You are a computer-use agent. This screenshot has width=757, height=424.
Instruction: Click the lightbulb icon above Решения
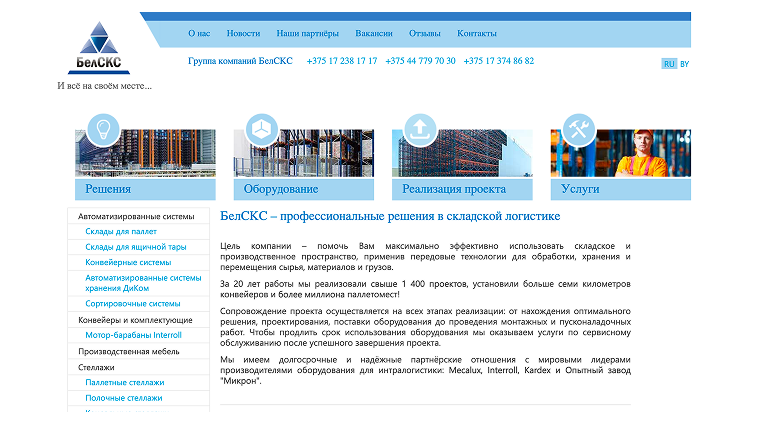103,130
